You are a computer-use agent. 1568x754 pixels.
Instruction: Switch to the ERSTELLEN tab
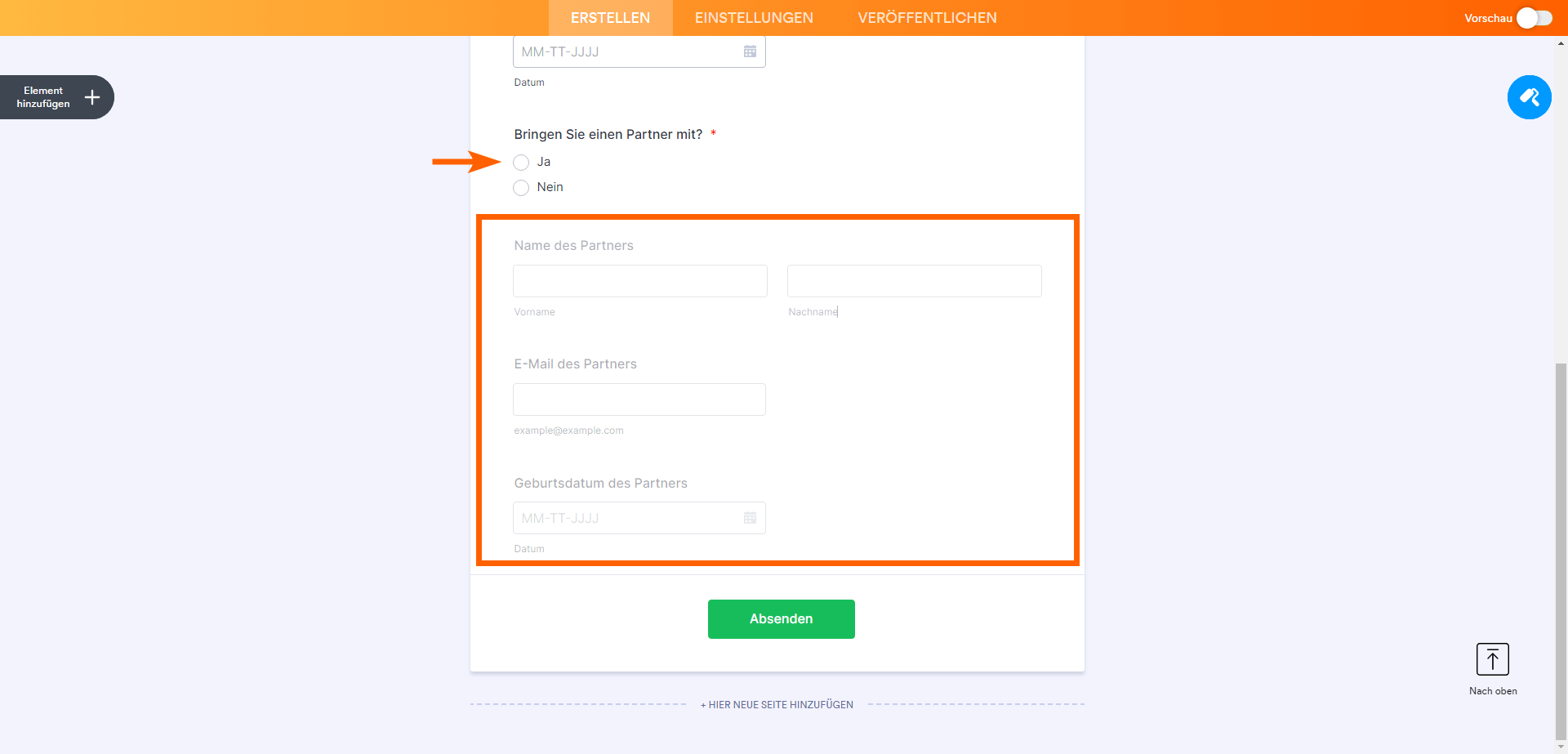pyautogui.click(x=610, y=18)
